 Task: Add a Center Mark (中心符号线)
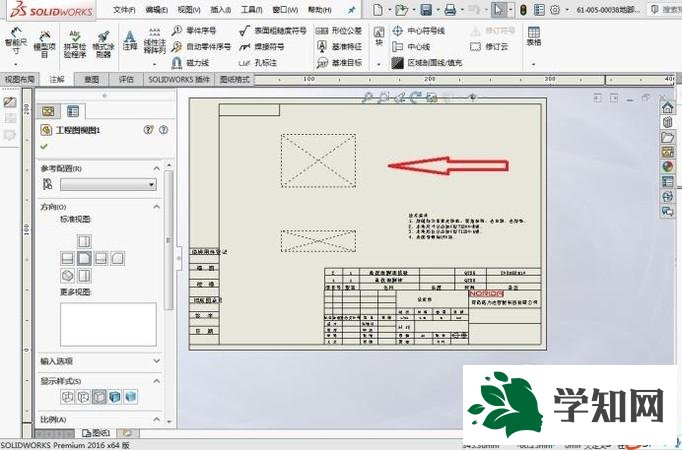point(418,30)
